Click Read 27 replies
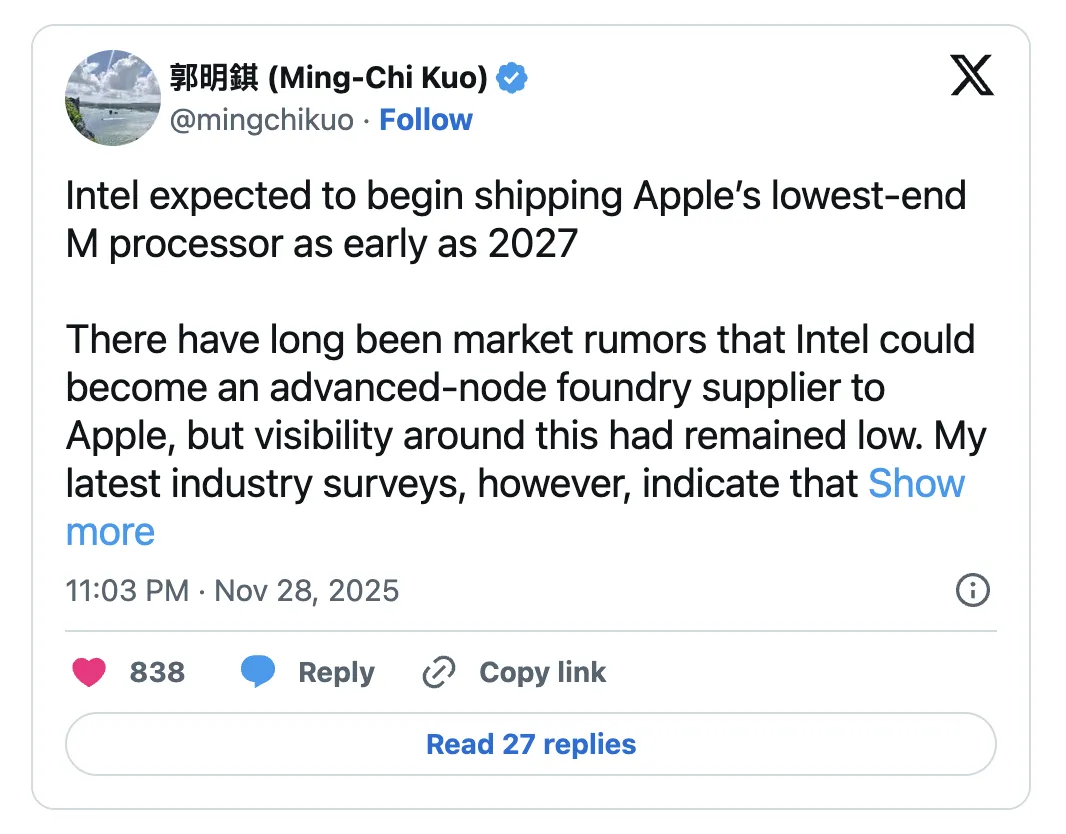This screenshot has width=1066, height=834. pyautogui.click(x=531, y=744)
